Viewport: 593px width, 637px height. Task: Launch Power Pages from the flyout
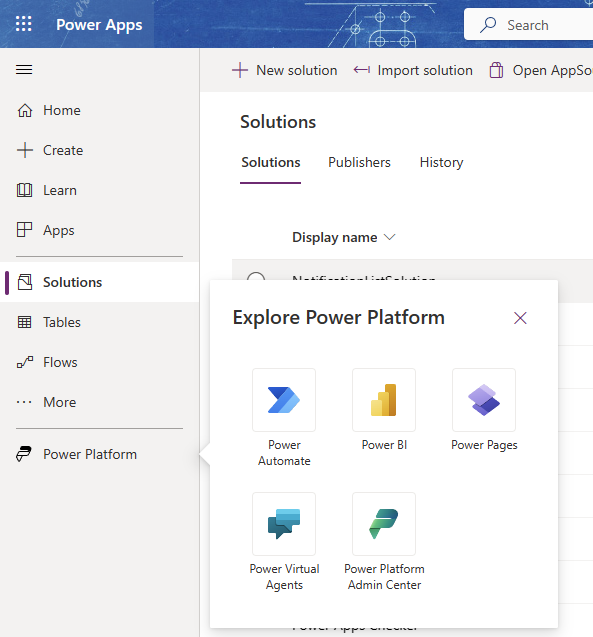(484, 410)
